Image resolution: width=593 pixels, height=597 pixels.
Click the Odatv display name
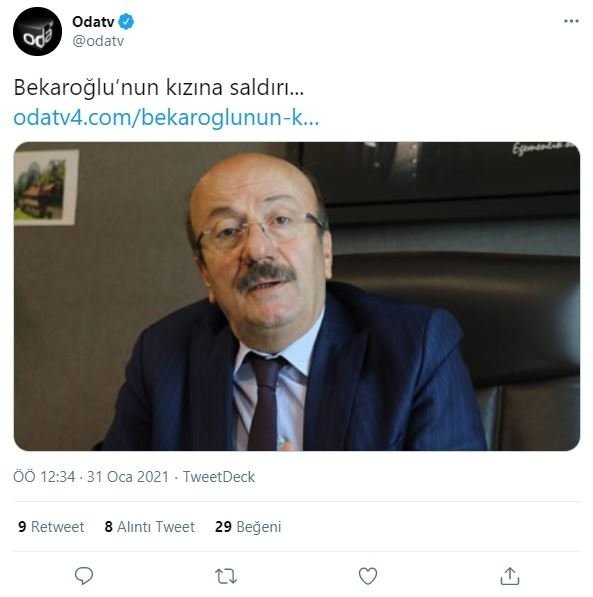point(93,22)
